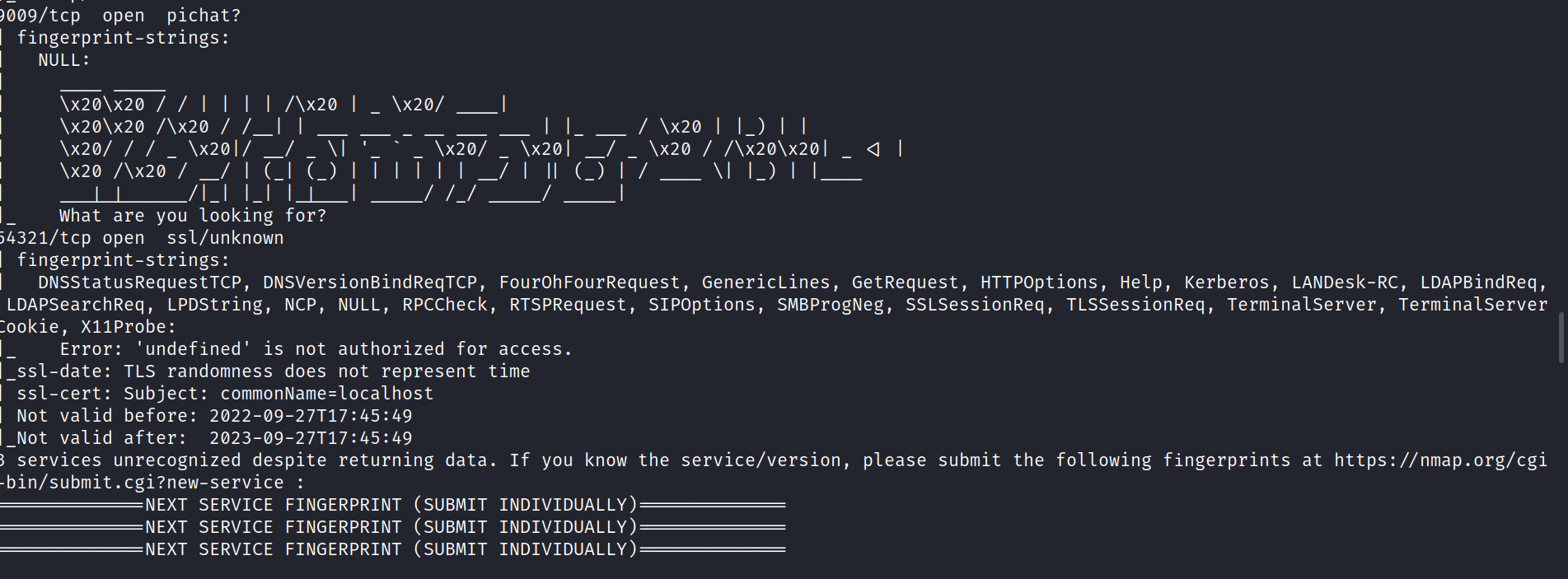Click the 2022-09-27T17:45:49 valid-before date
Screen dimensions: 1568x579
tap(311, 416)
